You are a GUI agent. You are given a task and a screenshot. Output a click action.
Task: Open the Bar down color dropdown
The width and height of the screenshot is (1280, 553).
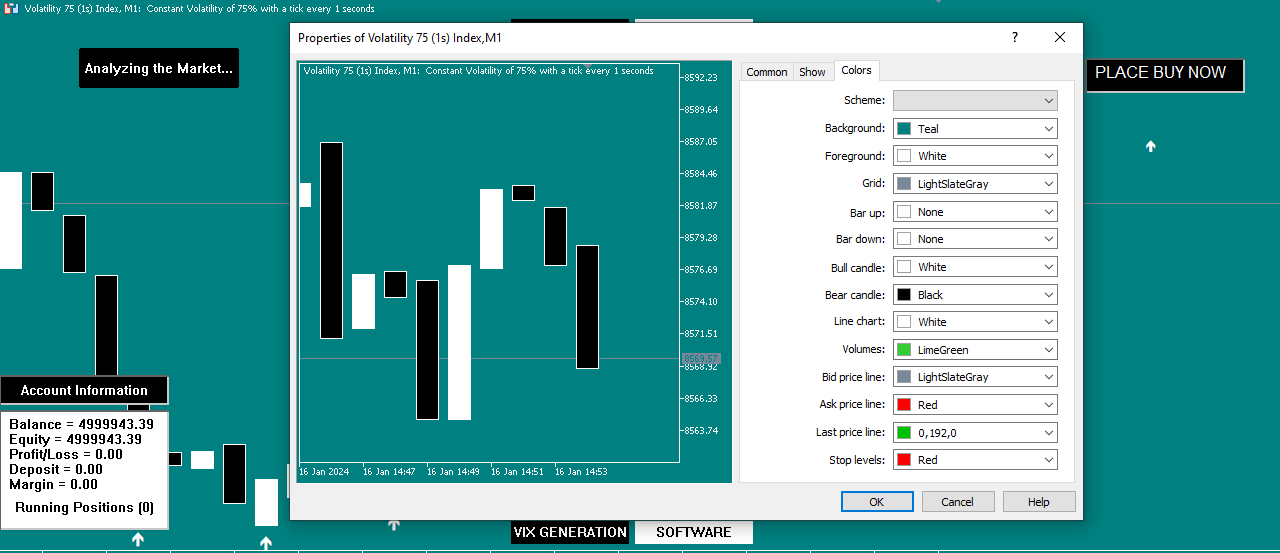pyautogui.click(x=975, y=239)
